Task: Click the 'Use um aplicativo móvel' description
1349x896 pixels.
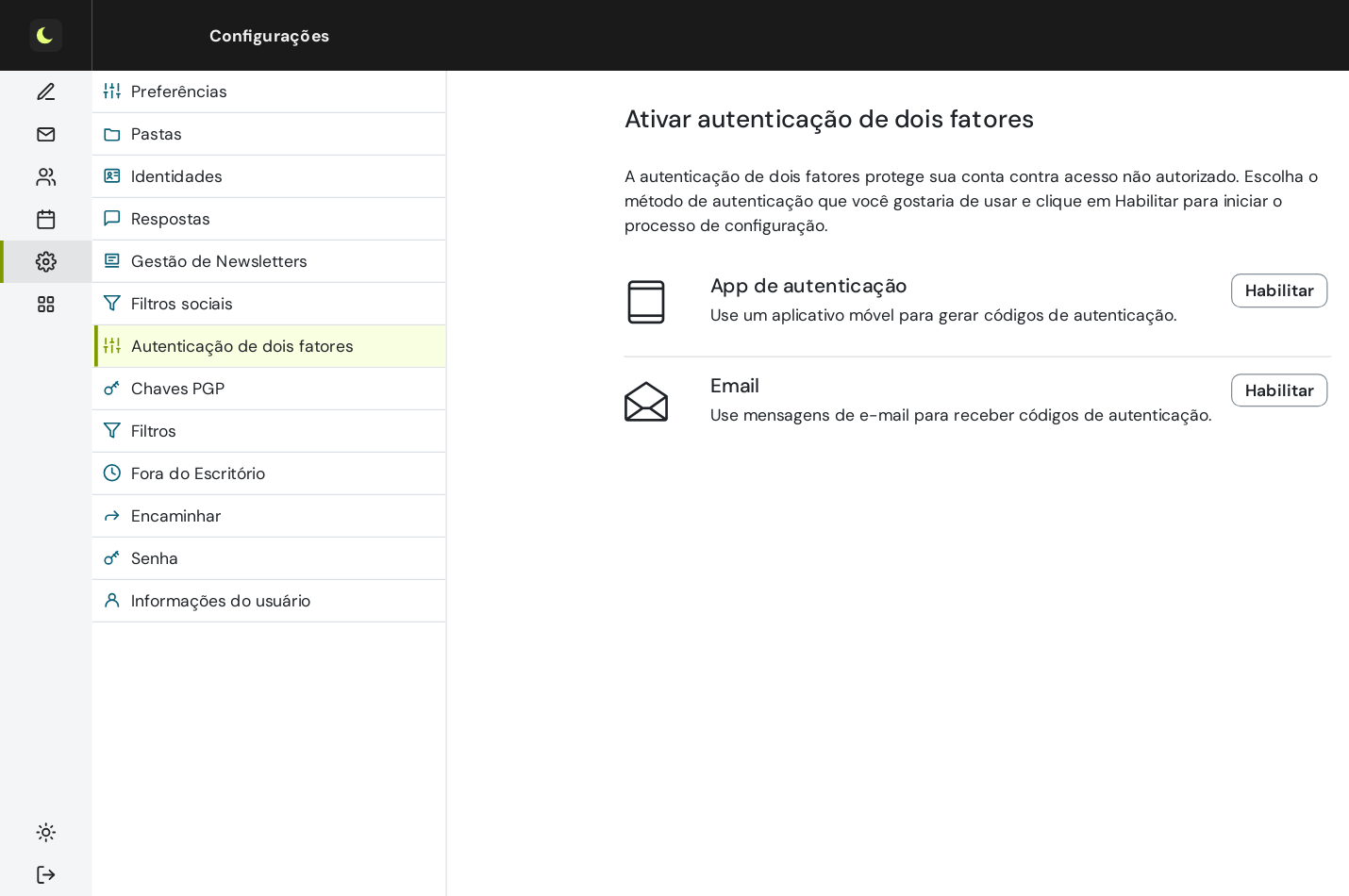Action: (x=943, y=315)
